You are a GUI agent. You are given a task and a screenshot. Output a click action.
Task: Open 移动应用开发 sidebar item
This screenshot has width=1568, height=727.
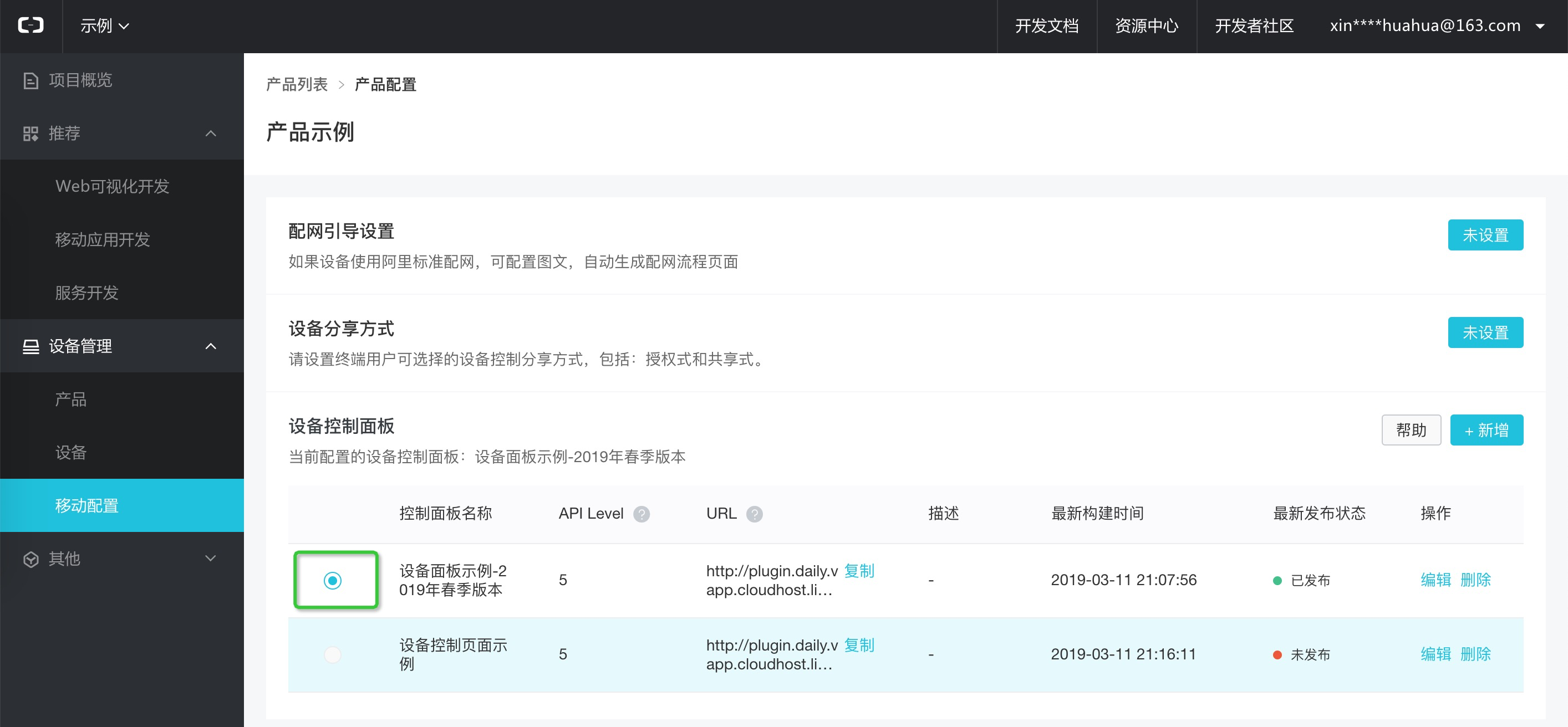[x=122, y=240]
